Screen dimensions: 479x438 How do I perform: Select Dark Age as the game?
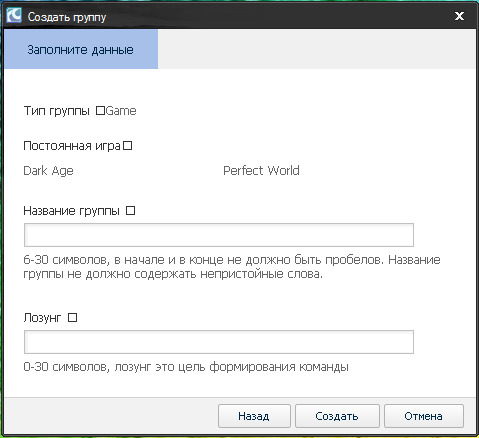pyautogui.click(x=48, y=171)
